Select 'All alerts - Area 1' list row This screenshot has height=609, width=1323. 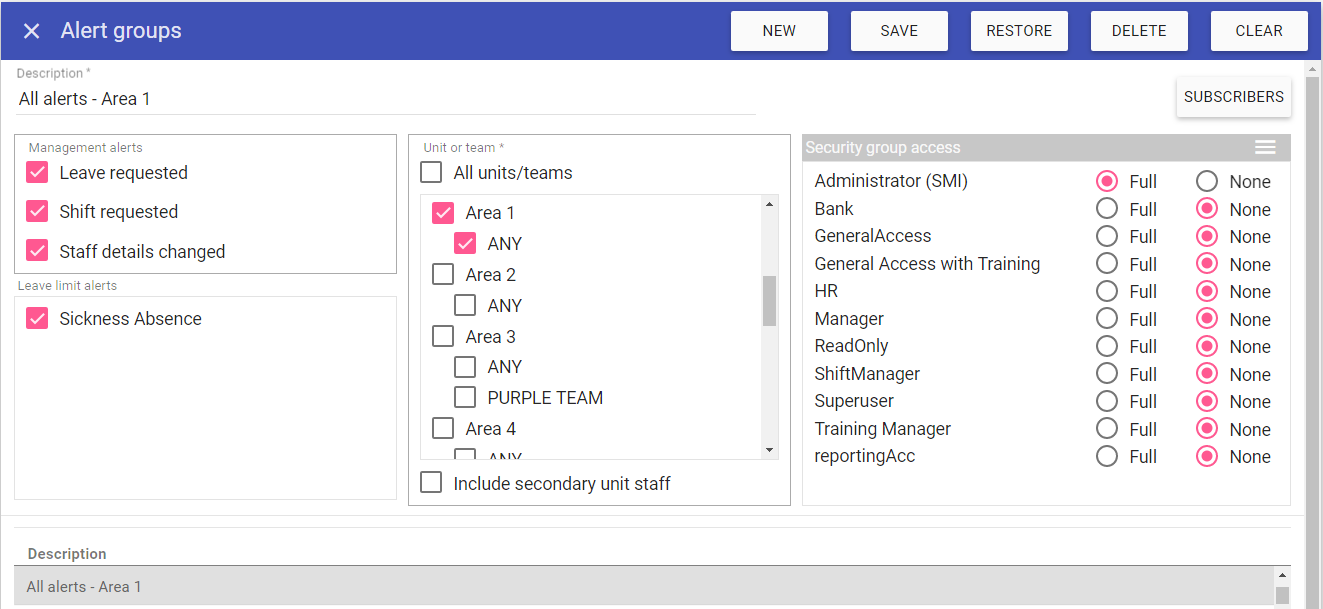coord(640,587)
